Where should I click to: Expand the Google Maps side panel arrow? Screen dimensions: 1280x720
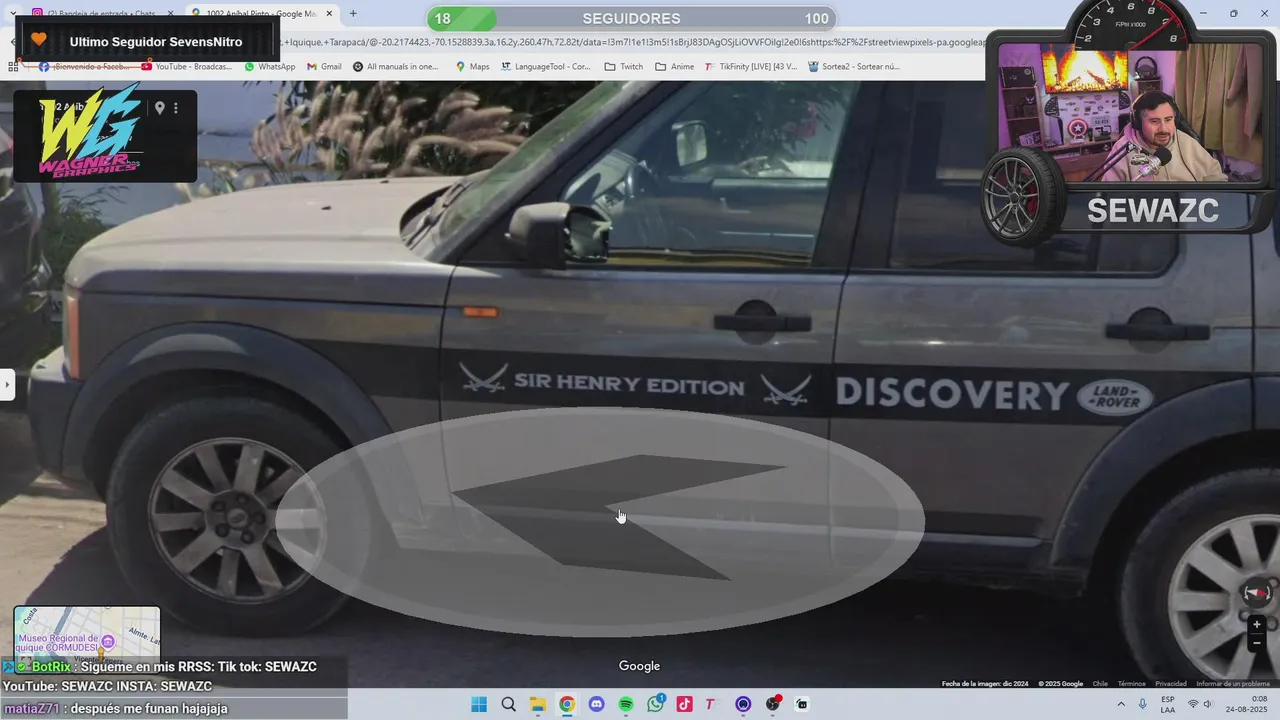point(7,384)
